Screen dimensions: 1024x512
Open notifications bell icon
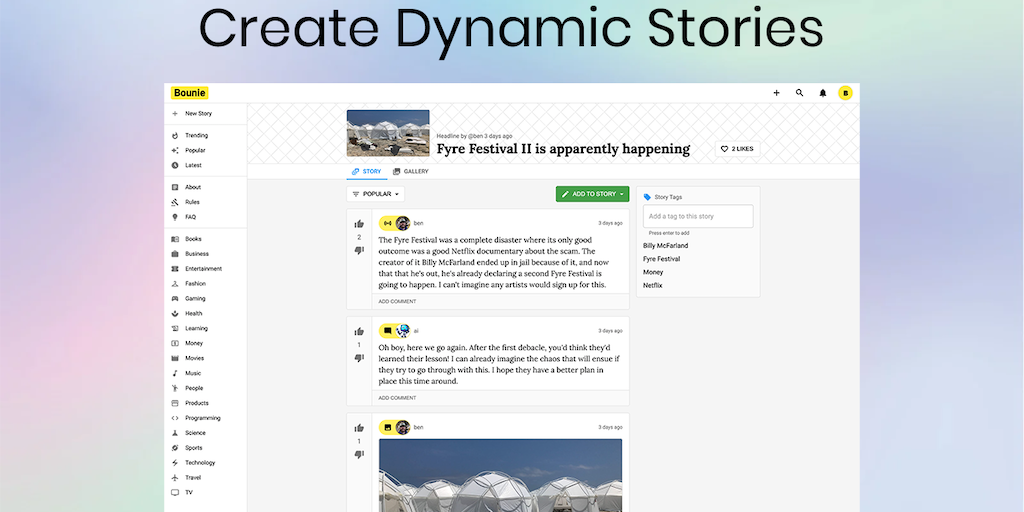pos(823,93)
